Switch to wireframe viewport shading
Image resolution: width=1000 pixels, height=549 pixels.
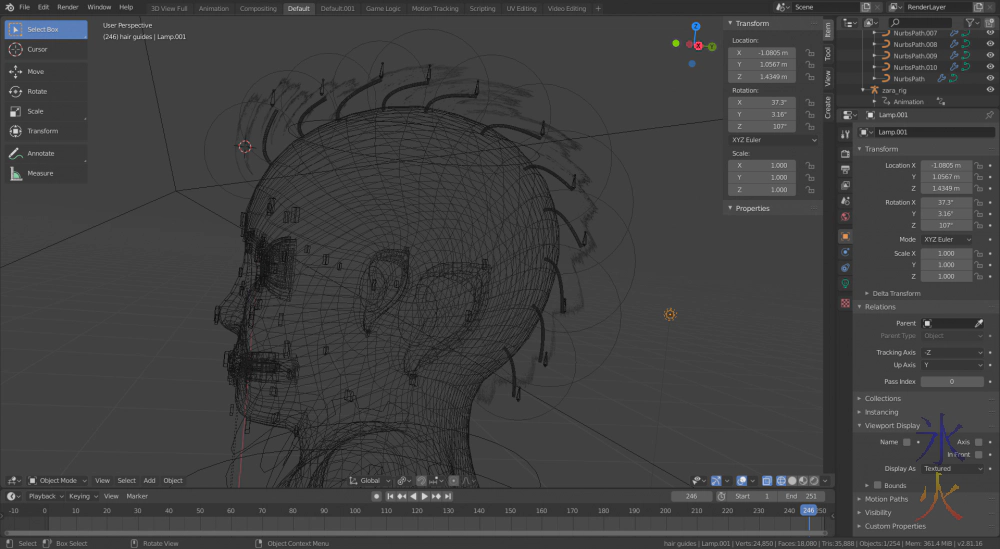click(781, 481)
